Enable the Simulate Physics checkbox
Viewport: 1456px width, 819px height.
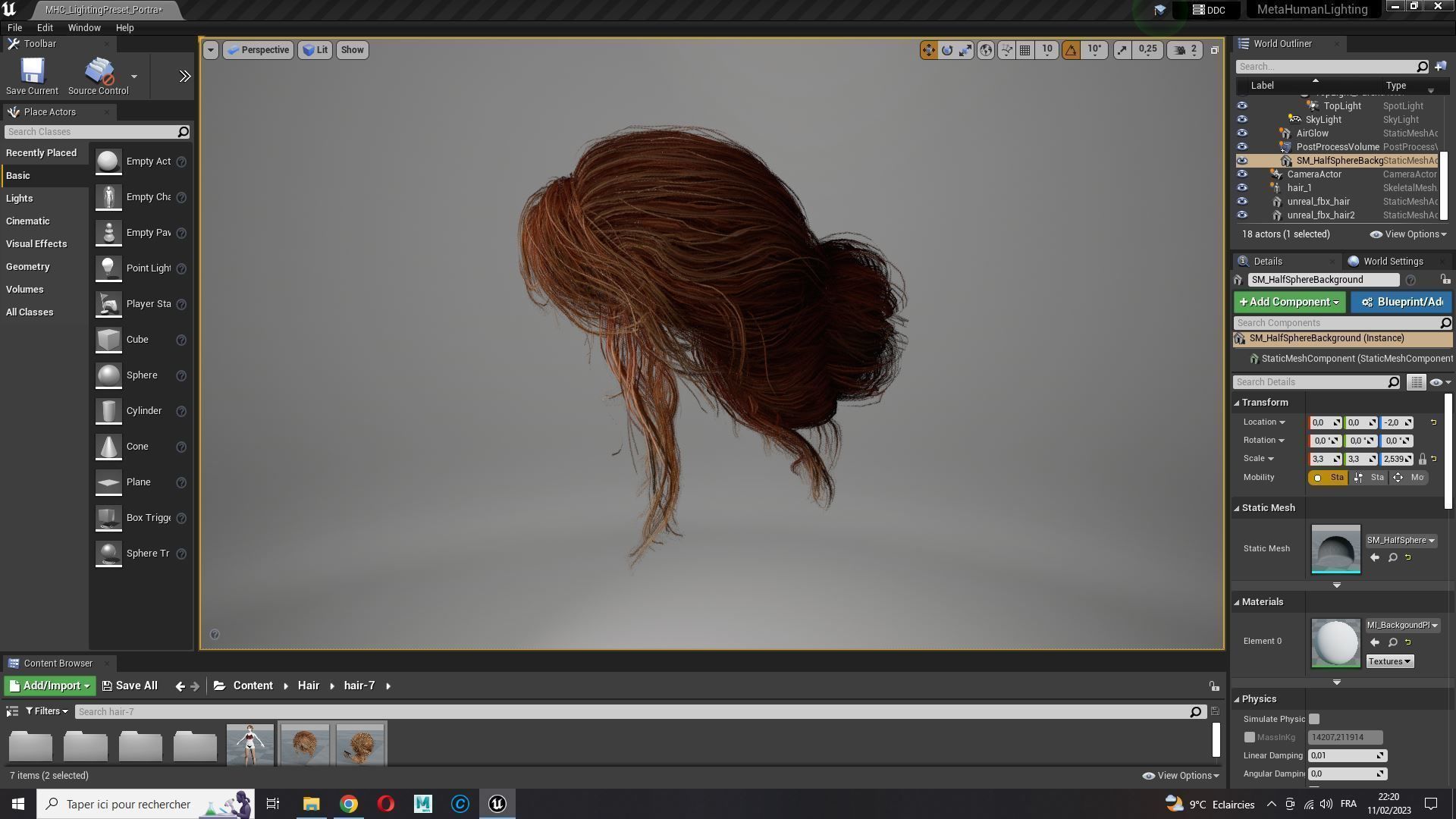click(1314, 720)
